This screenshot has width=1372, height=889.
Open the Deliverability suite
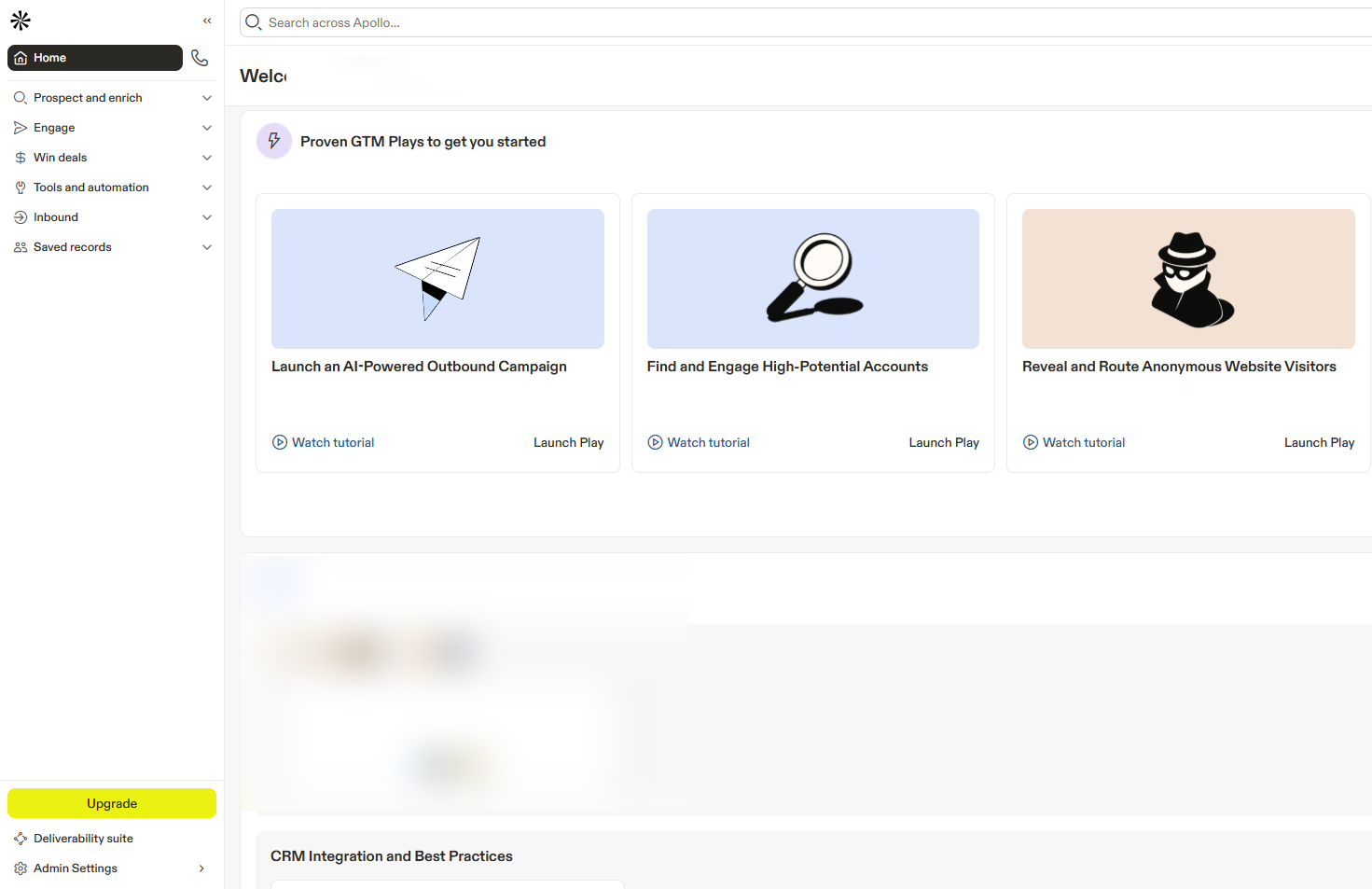pos(112,839)
